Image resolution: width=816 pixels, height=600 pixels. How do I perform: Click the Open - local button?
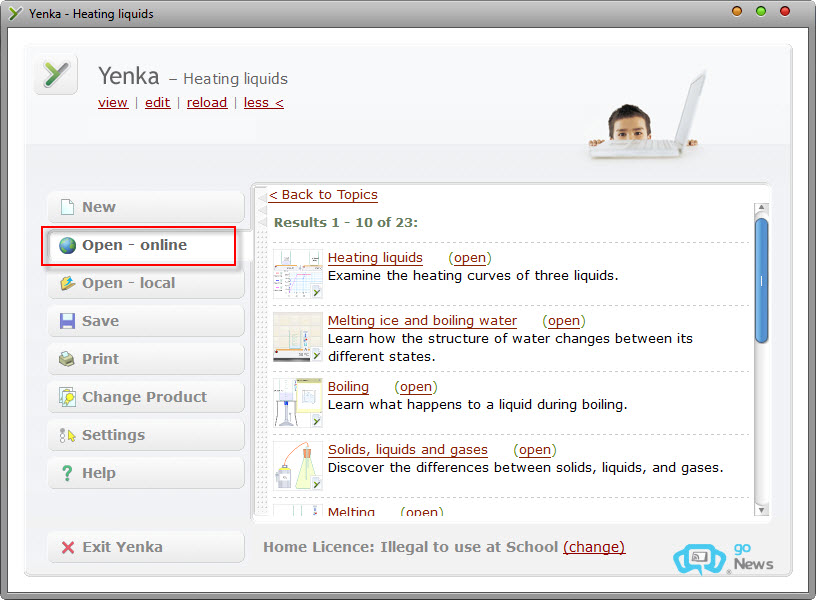coord(146,283)
